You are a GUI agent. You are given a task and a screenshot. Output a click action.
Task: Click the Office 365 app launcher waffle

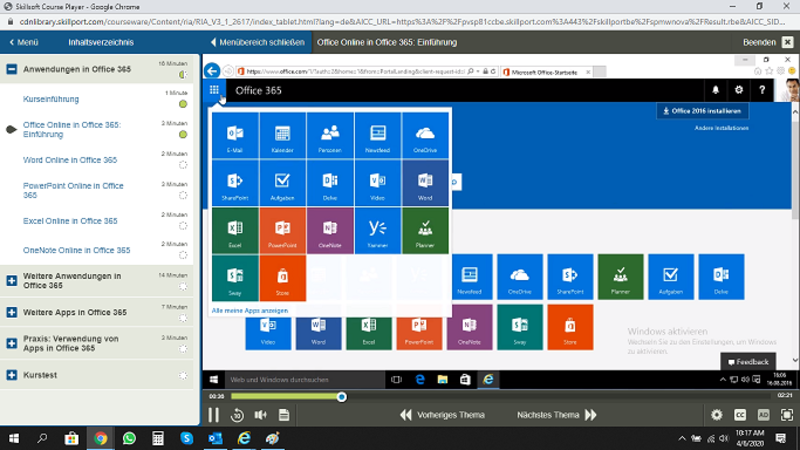pyautogui.click(x=214, y=90)
